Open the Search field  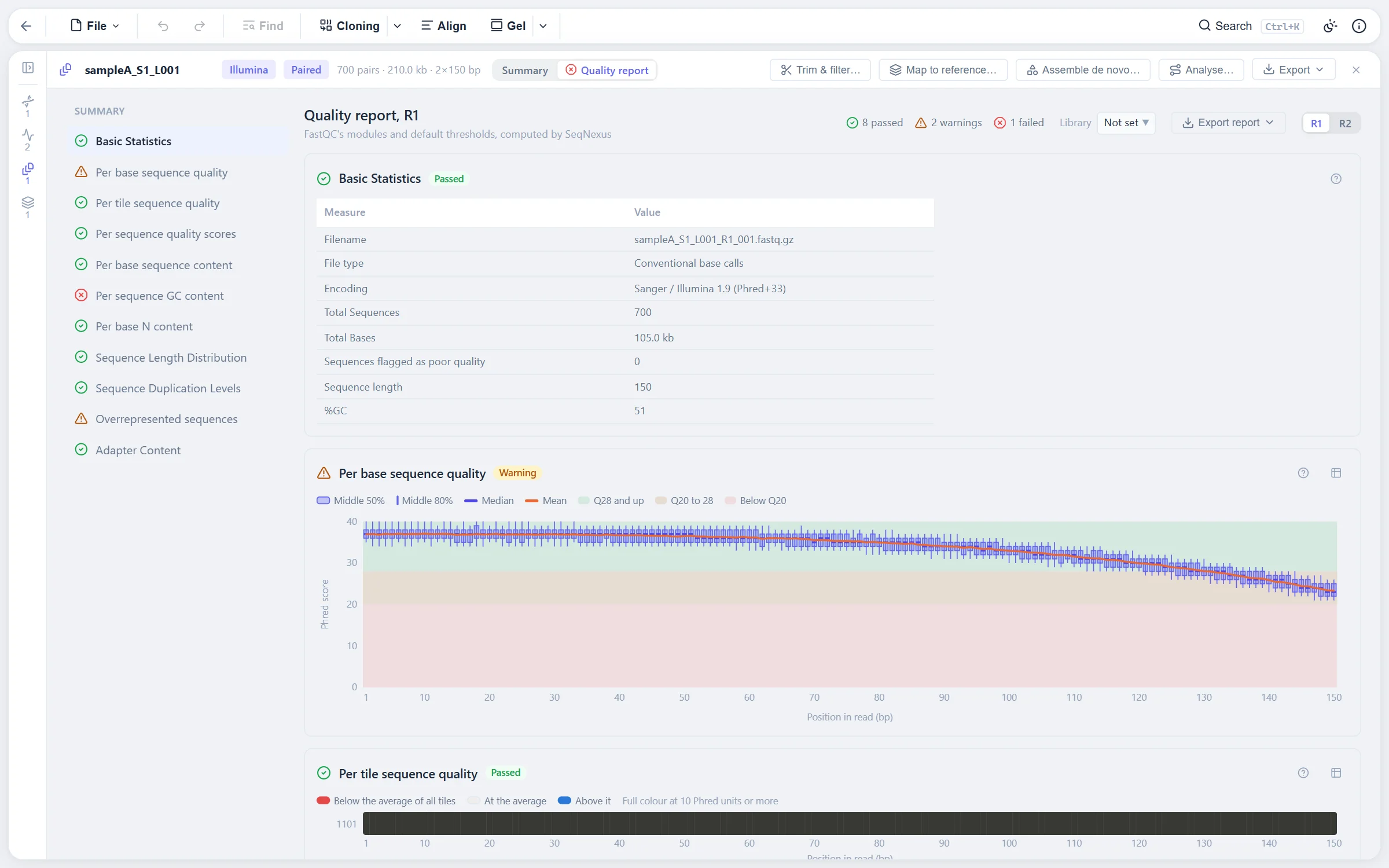click(x=1250, y=26)
